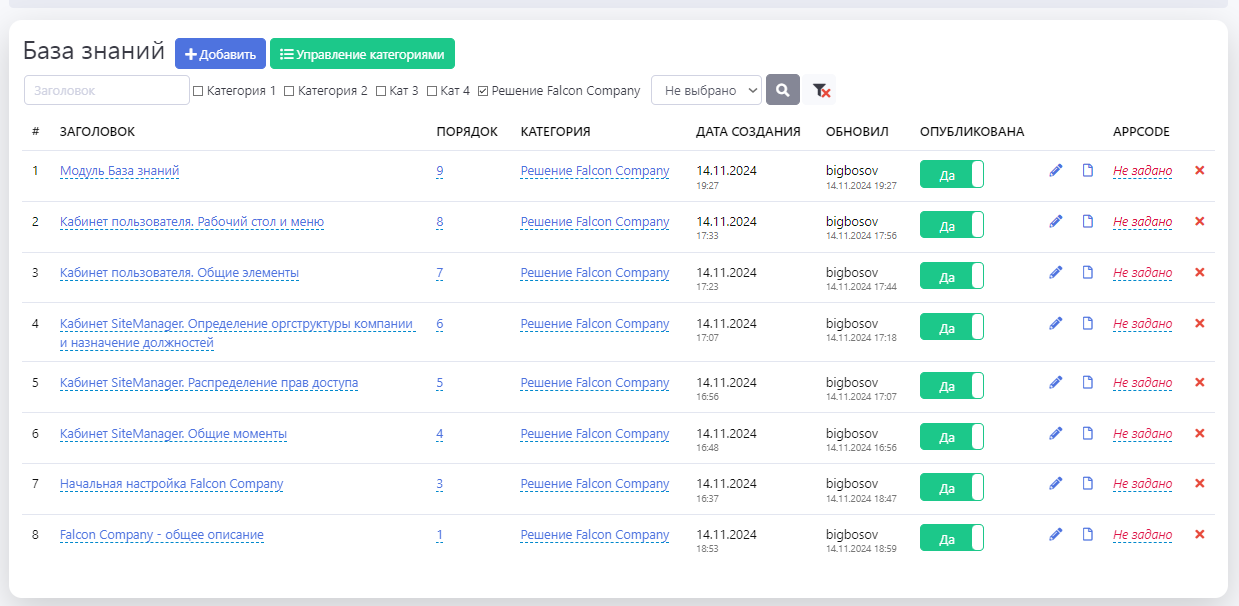Open the Не выбрано dropdown
This screenshot has width=1239, height=606.
pos(706,90)
